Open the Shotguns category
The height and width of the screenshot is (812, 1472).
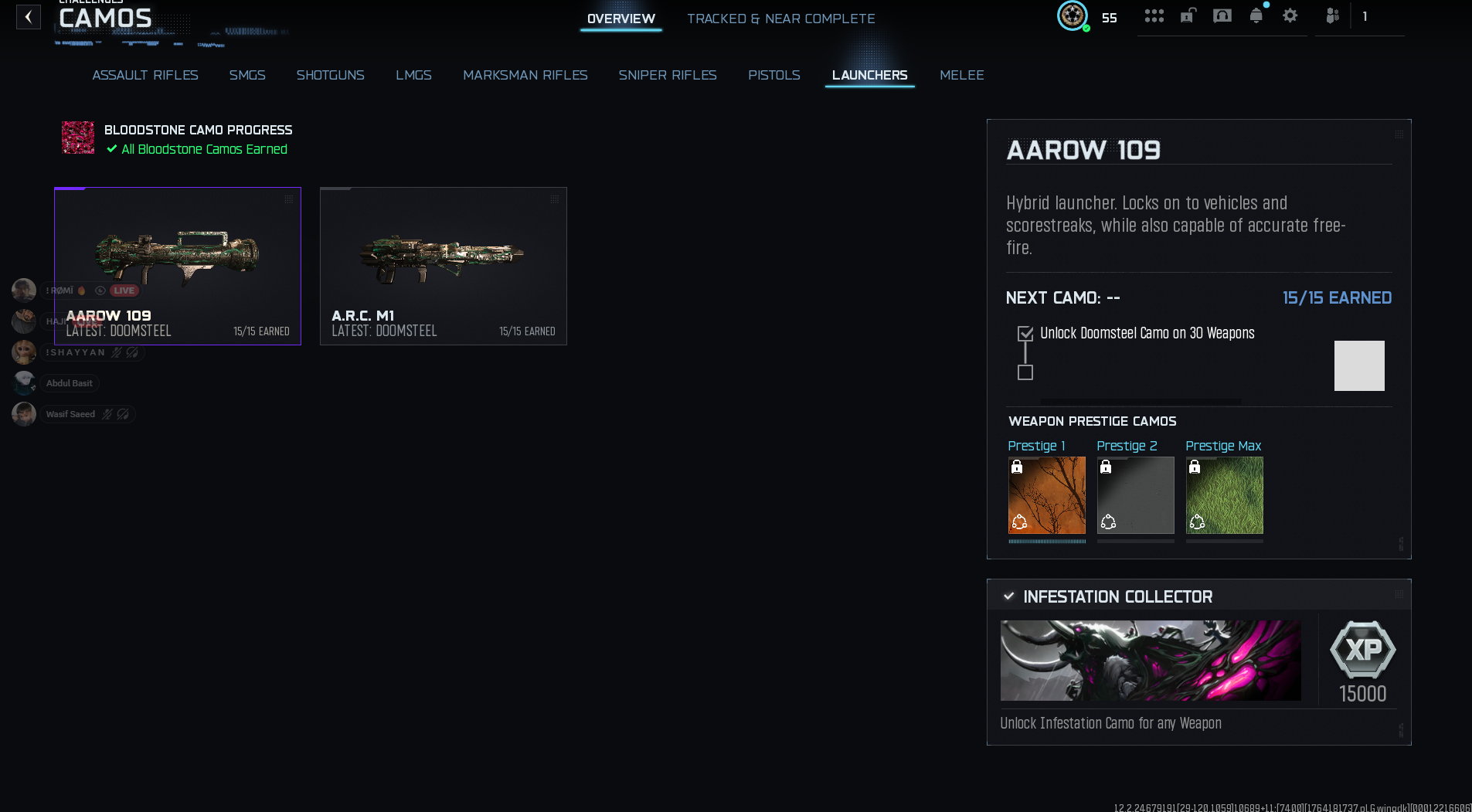point(331,75)
